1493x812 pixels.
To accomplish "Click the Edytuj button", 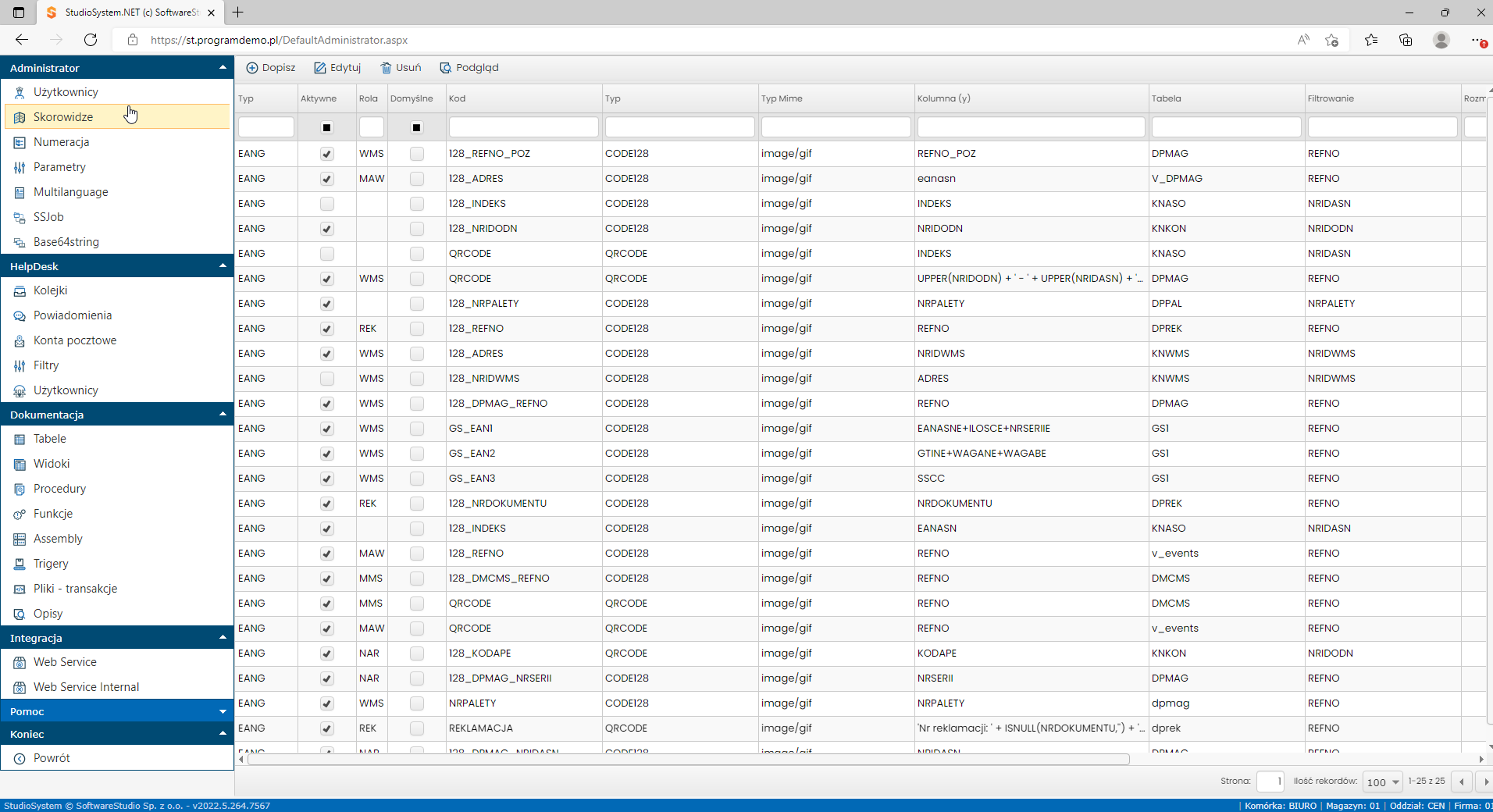I will [x=337, y=68].
